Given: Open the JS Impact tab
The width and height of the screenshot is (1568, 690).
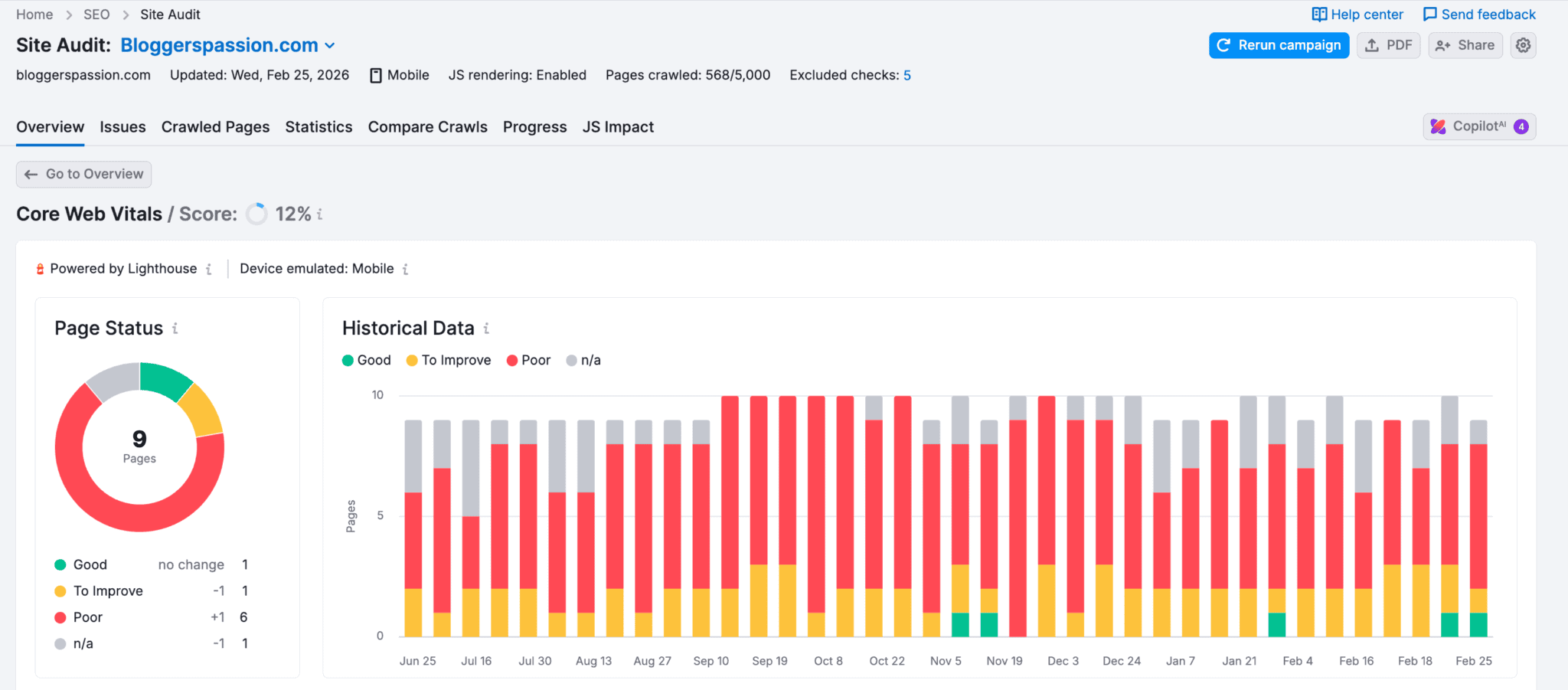Looking at the screenshot, I should (x=618, y=127).
